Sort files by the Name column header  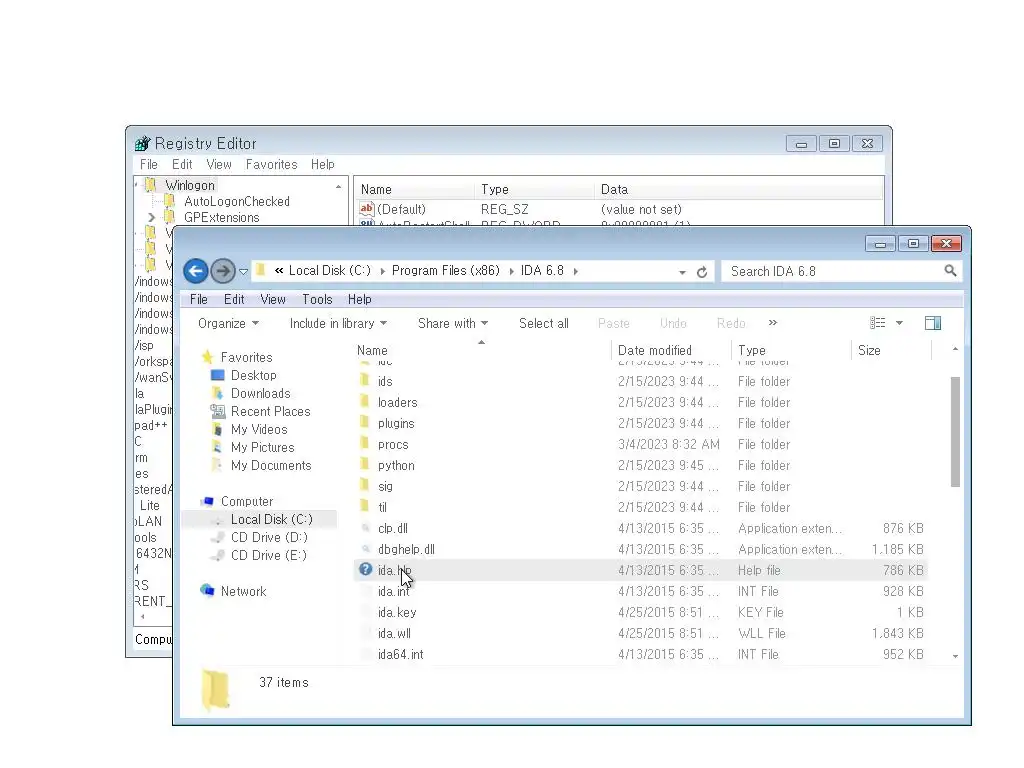tap(483, 350)
